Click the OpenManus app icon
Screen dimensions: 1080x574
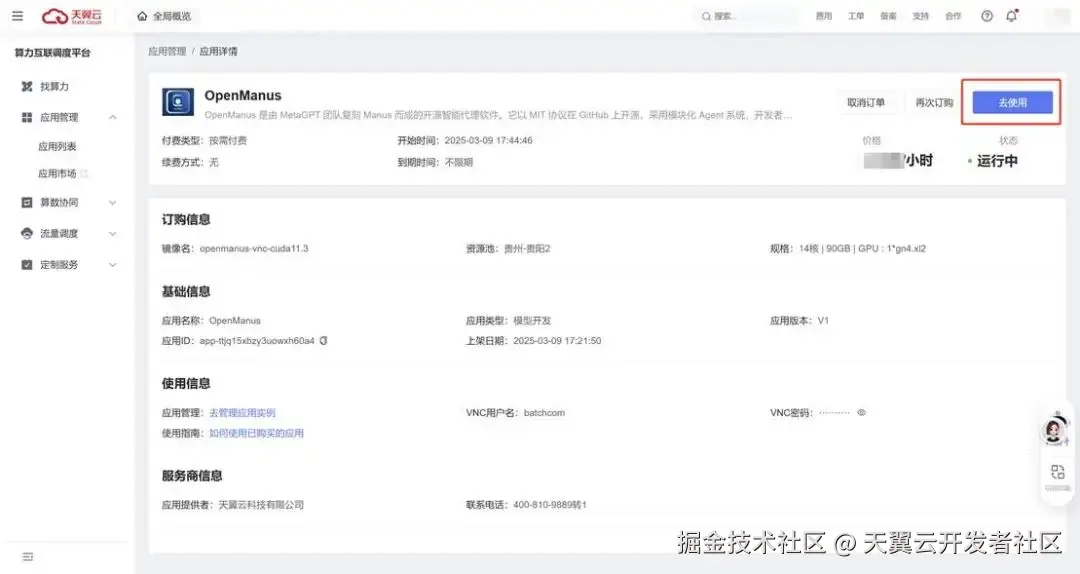(178, 102)
